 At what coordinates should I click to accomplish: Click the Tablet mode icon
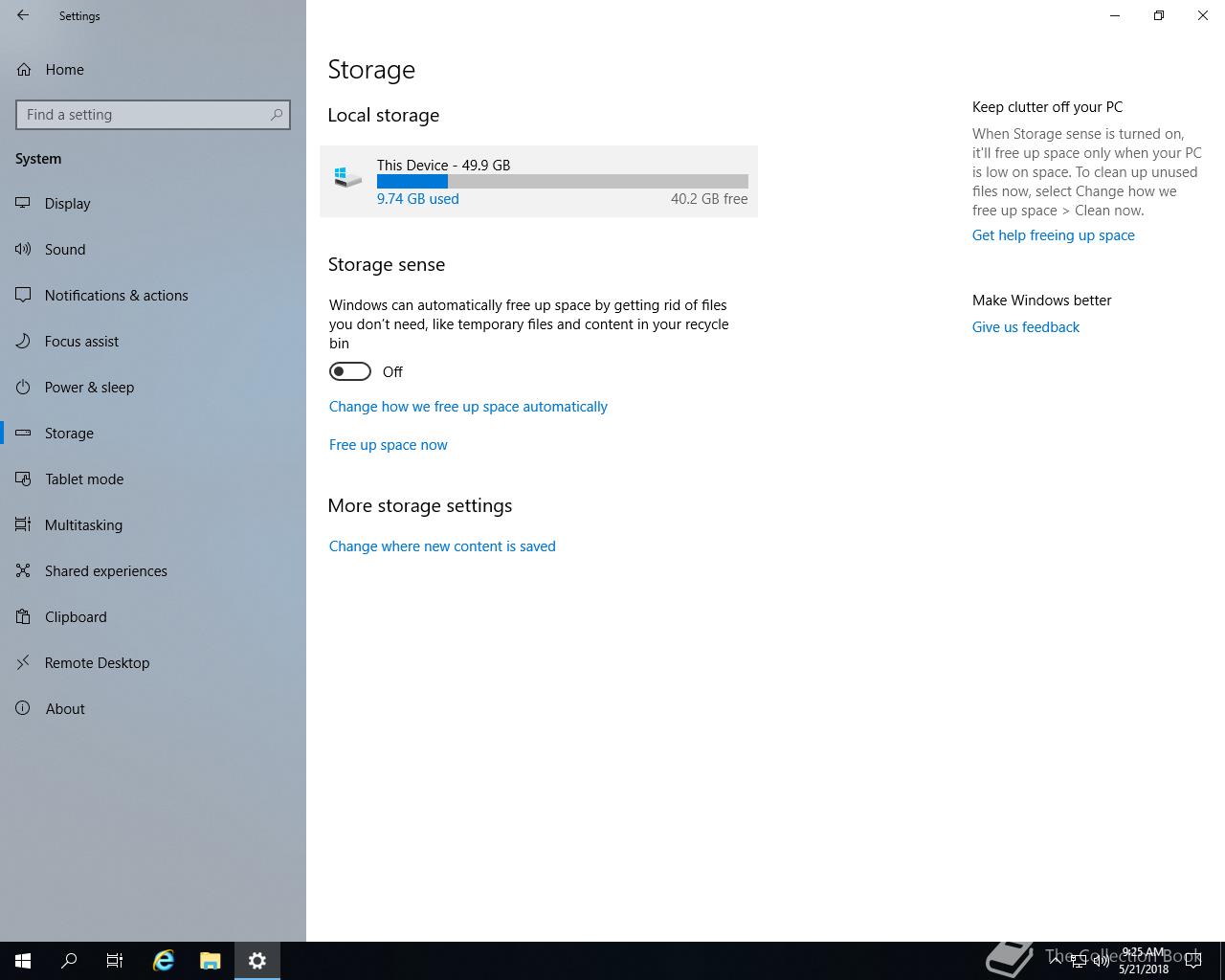(x=23, y=479)
